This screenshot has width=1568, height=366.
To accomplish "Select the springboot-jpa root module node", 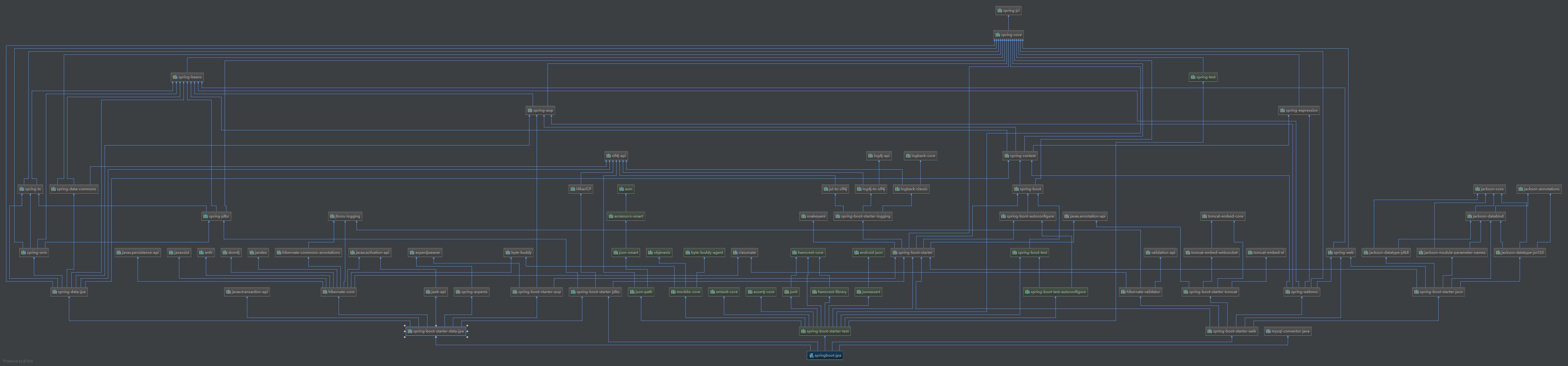I will coord(825,356).
